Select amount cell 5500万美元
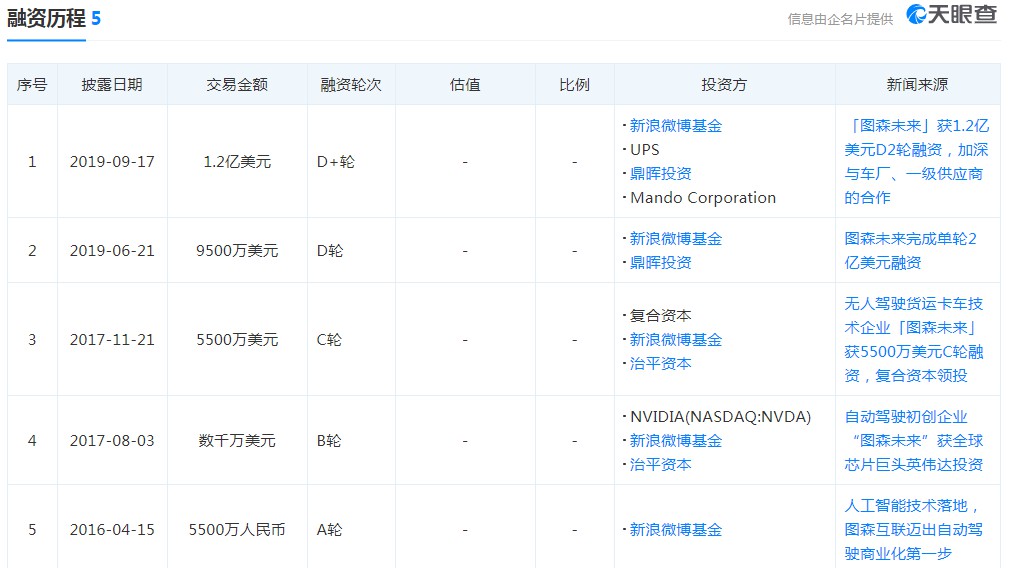 tap(237, 340)
